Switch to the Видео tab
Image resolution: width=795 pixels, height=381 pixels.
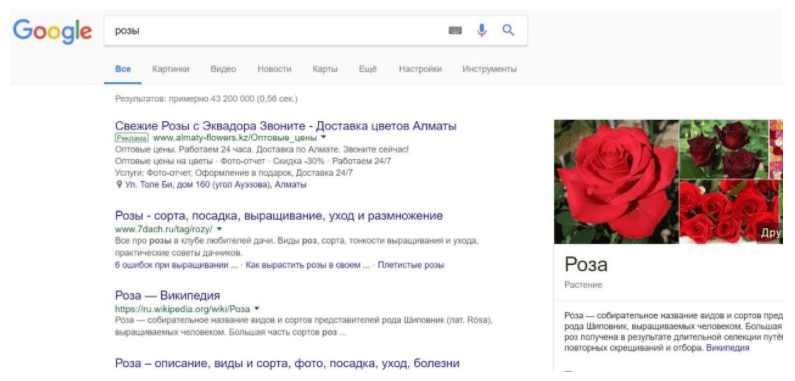point(223,69)
